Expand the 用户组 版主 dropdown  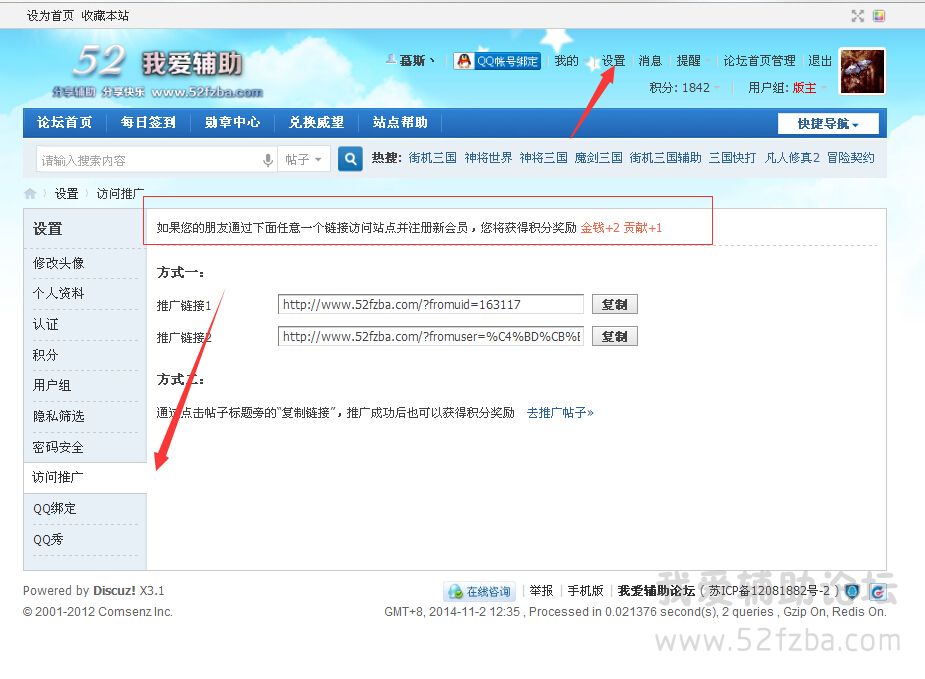click(788, 88)
